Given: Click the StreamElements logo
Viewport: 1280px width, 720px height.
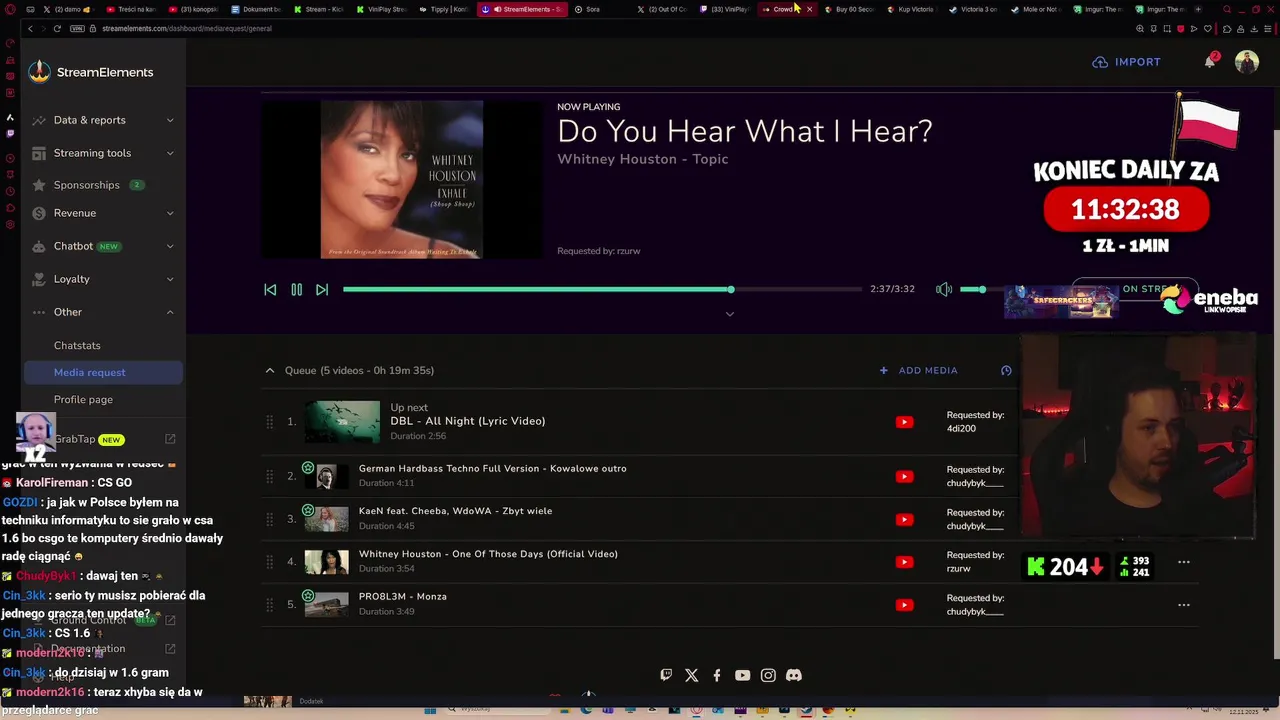Looking at the screenshot, I should pos(91,72).
